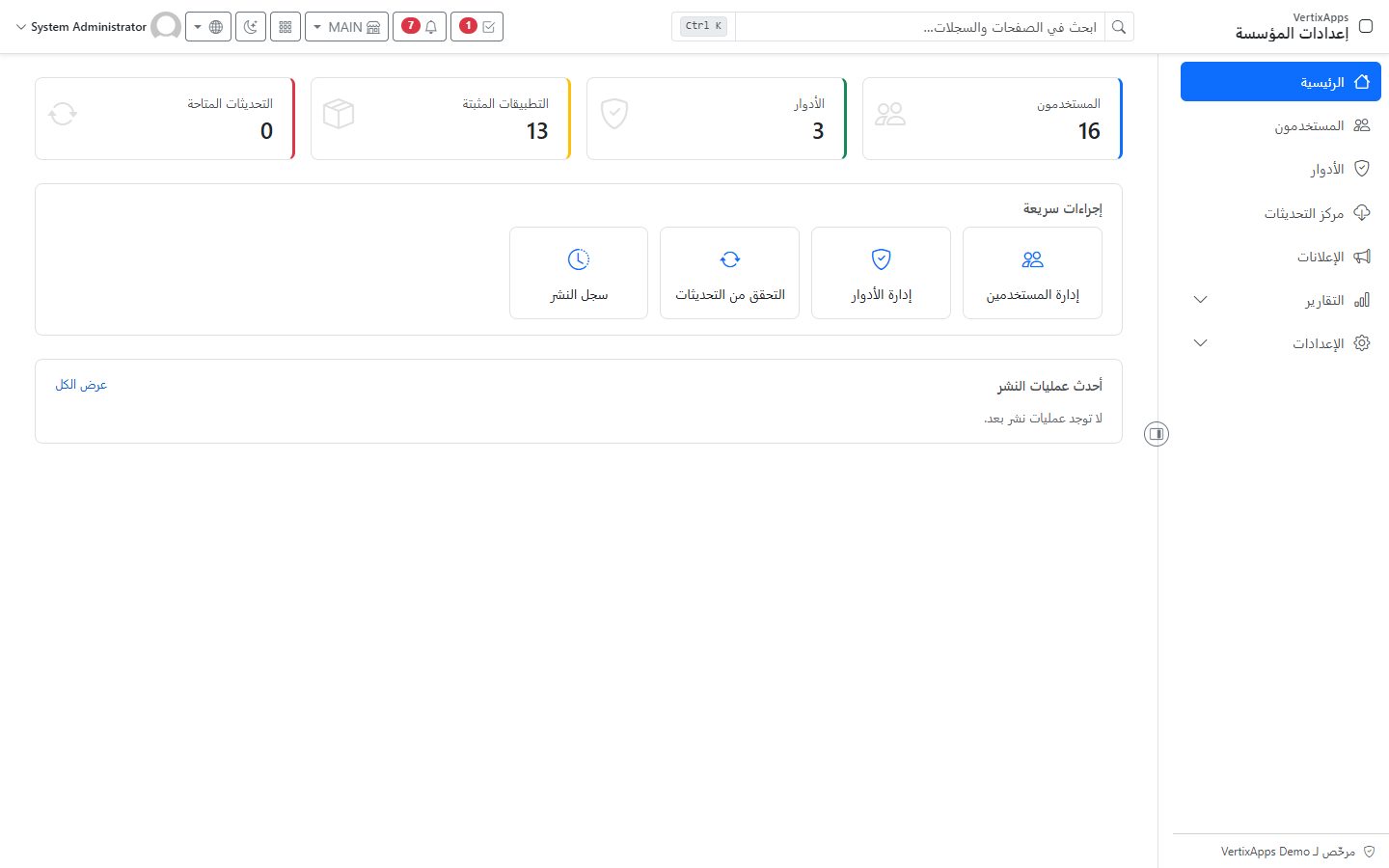Open المستخدمون from the sidebar menu
Screen dimensions: 1389x868
(x=1281, y=125)
